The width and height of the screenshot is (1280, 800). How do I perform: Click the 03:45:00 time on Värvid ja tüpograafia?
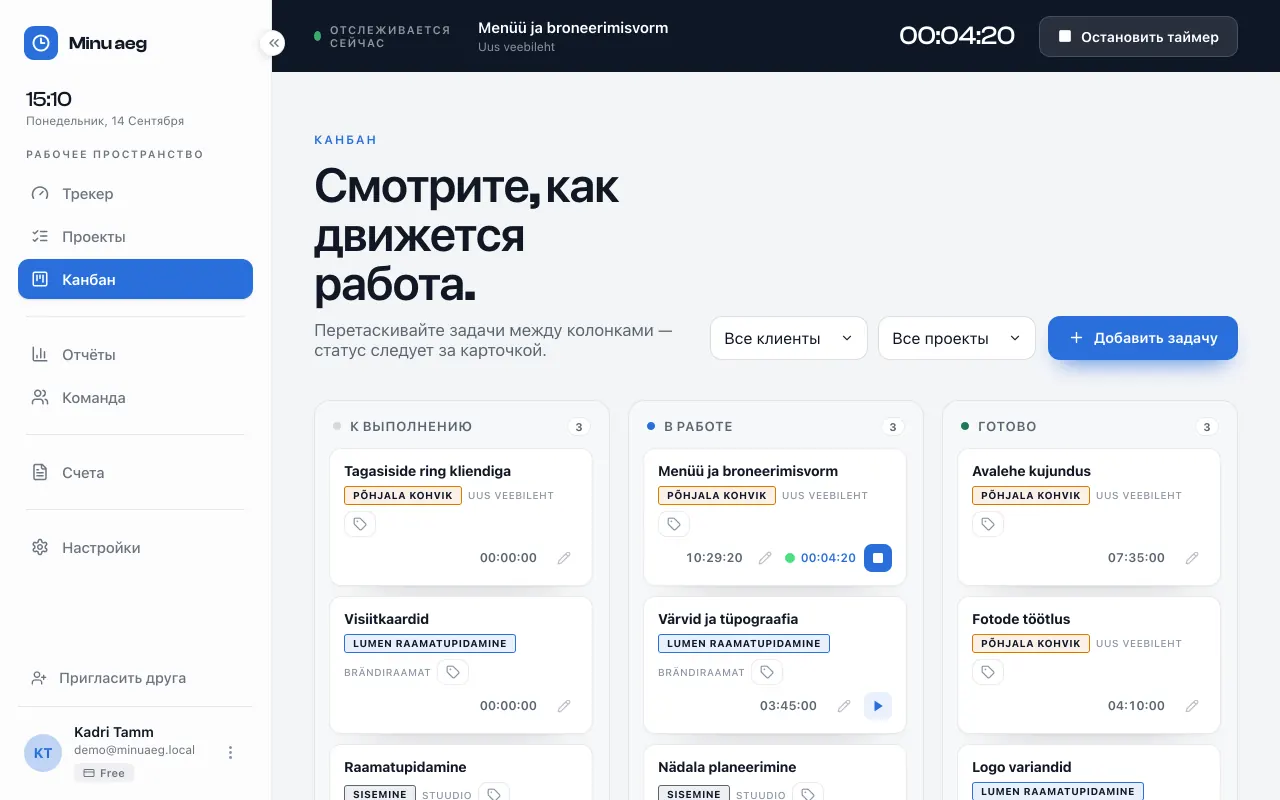(788, 706)
